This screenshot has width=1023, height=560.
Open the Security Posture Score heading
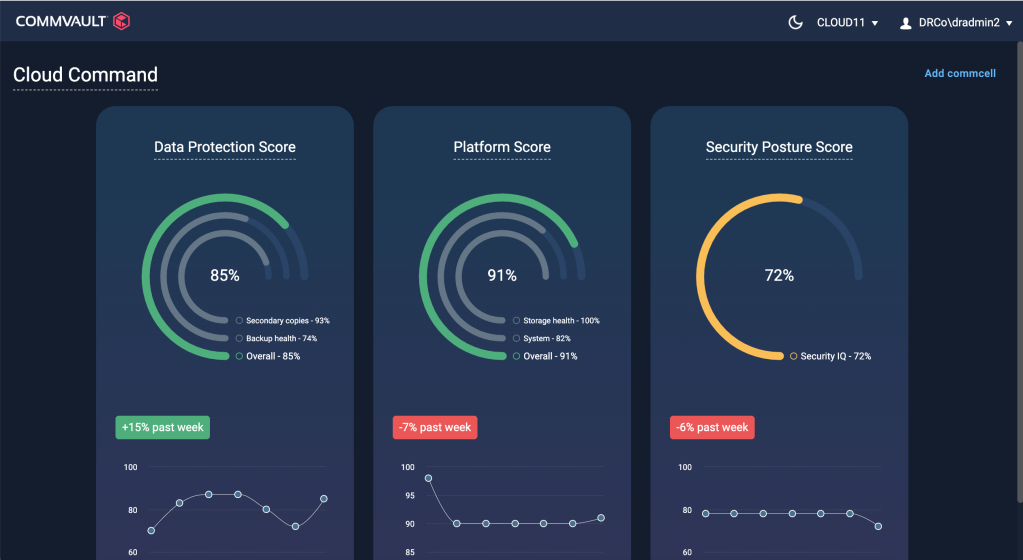[x=779, y=147]
